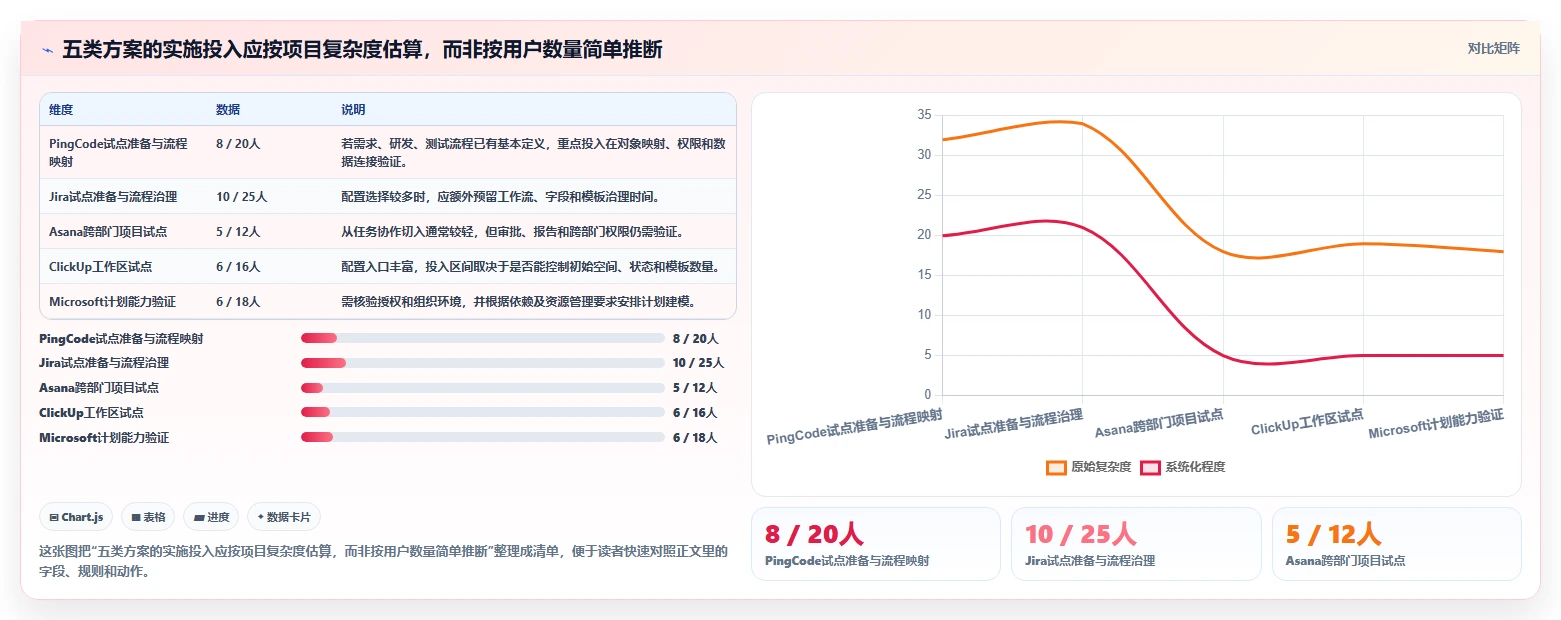Click the 6 / 16人 table cell
This screenshot has width=1561, height=620.
(238, 266)
